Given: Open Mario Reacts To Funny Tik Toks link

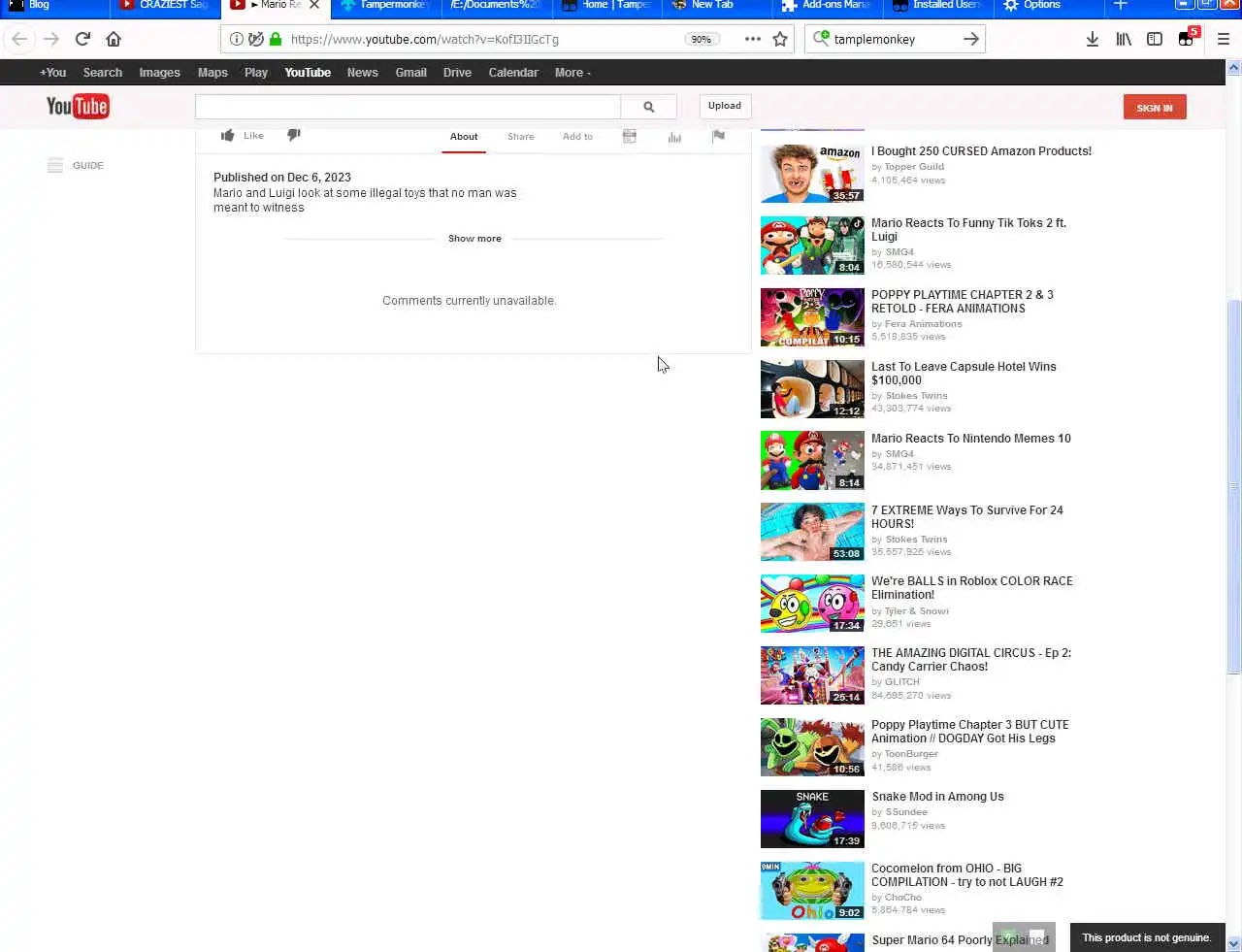Looking at the screenshot, I should tap(968, 230).
